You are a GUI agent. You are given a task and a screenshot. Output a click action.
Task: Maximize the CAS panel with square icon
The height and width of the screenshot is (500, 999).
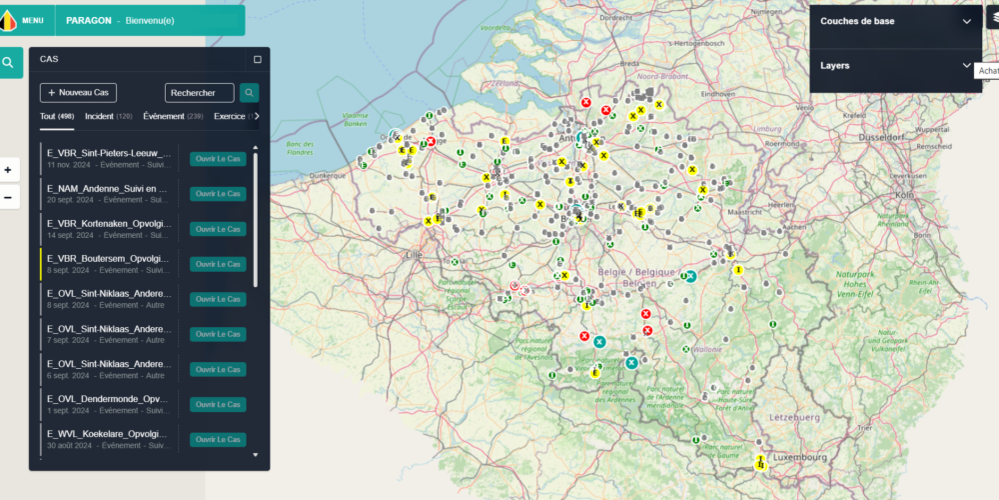pyautogui.click(x=257, y=59)
